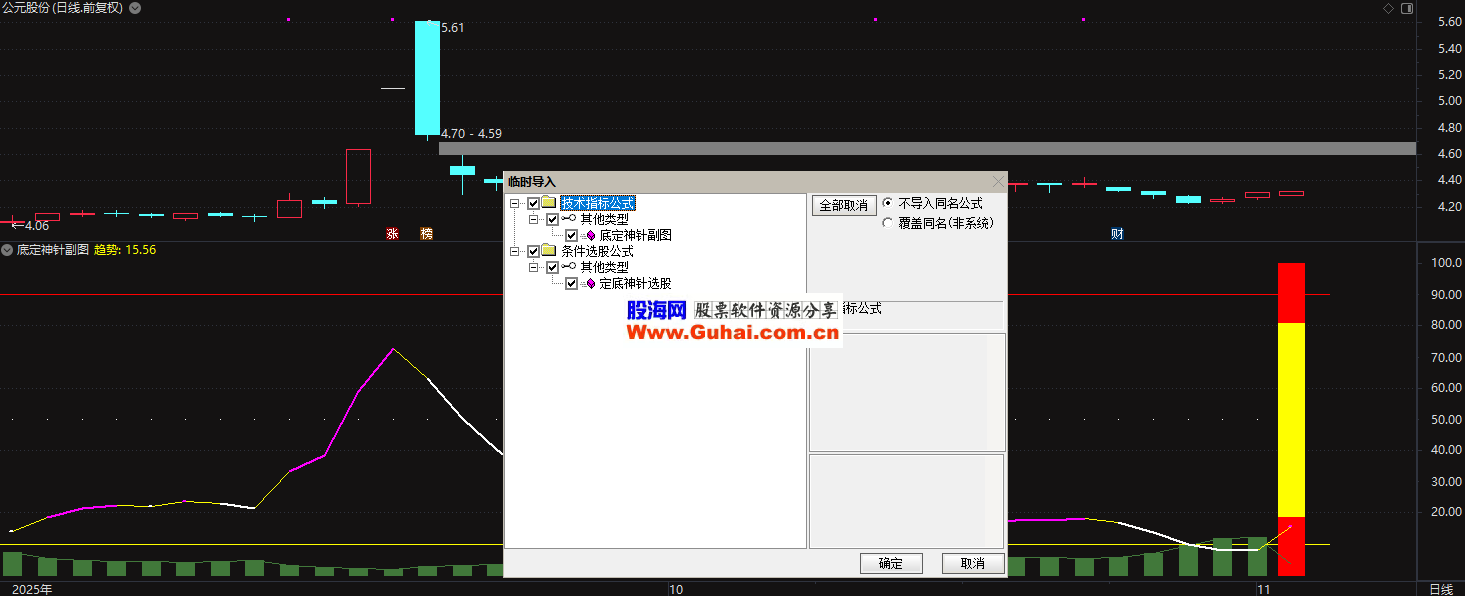Uncheck the 底定神针副图 checkbox
The height and width of the screenshot is (596, 1465).
click(x=571, y=235)
